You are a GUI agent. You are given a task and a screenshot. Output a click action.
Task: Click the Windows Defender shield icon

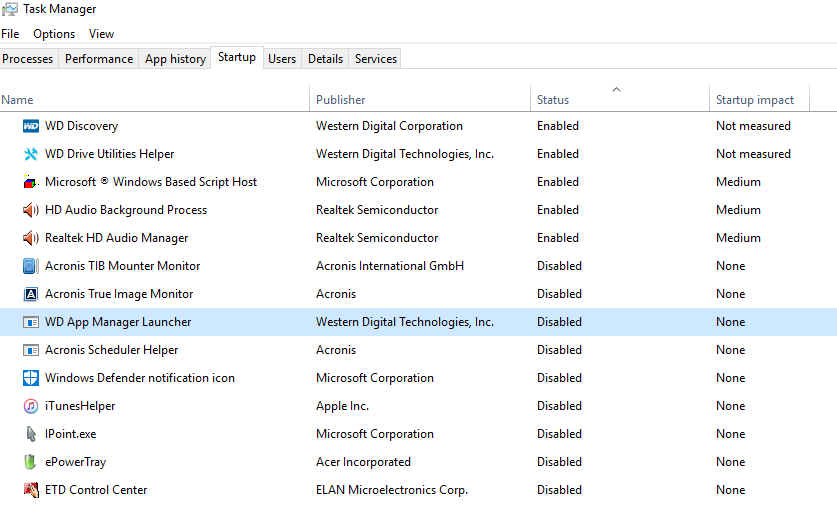(x=30, y=378)
